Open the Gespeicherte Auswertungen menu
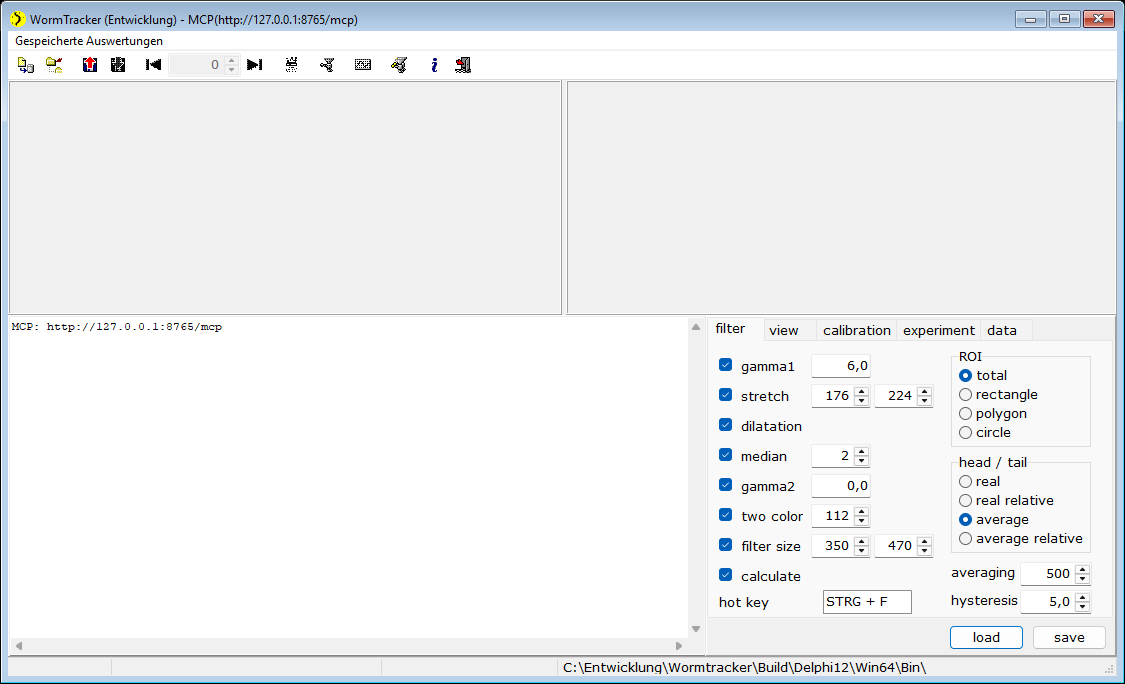Screen dimensions: 1125x684 [x=89, y=41]
